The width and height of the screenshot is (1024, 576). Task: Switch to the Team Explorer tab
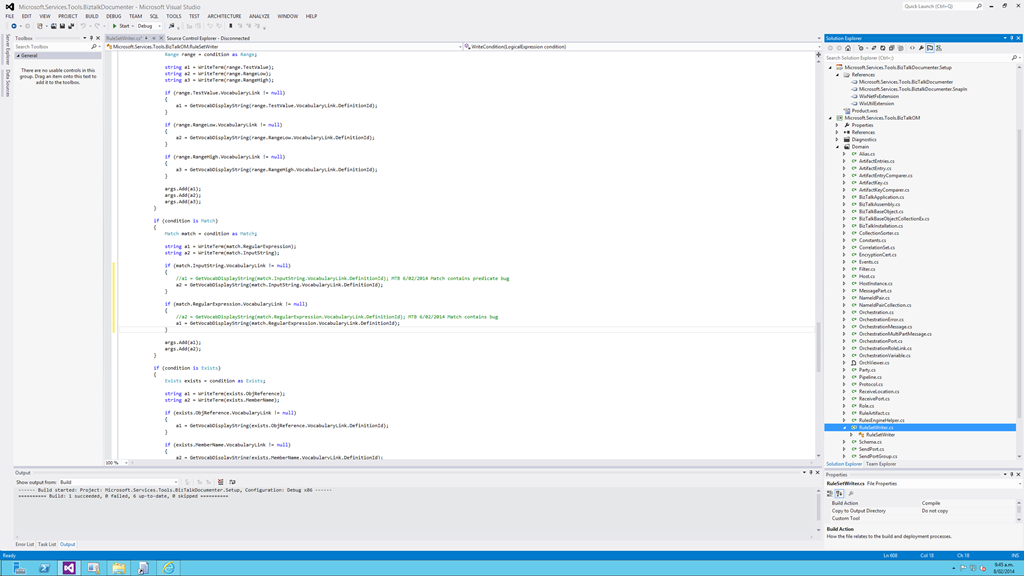click(881, 464)
